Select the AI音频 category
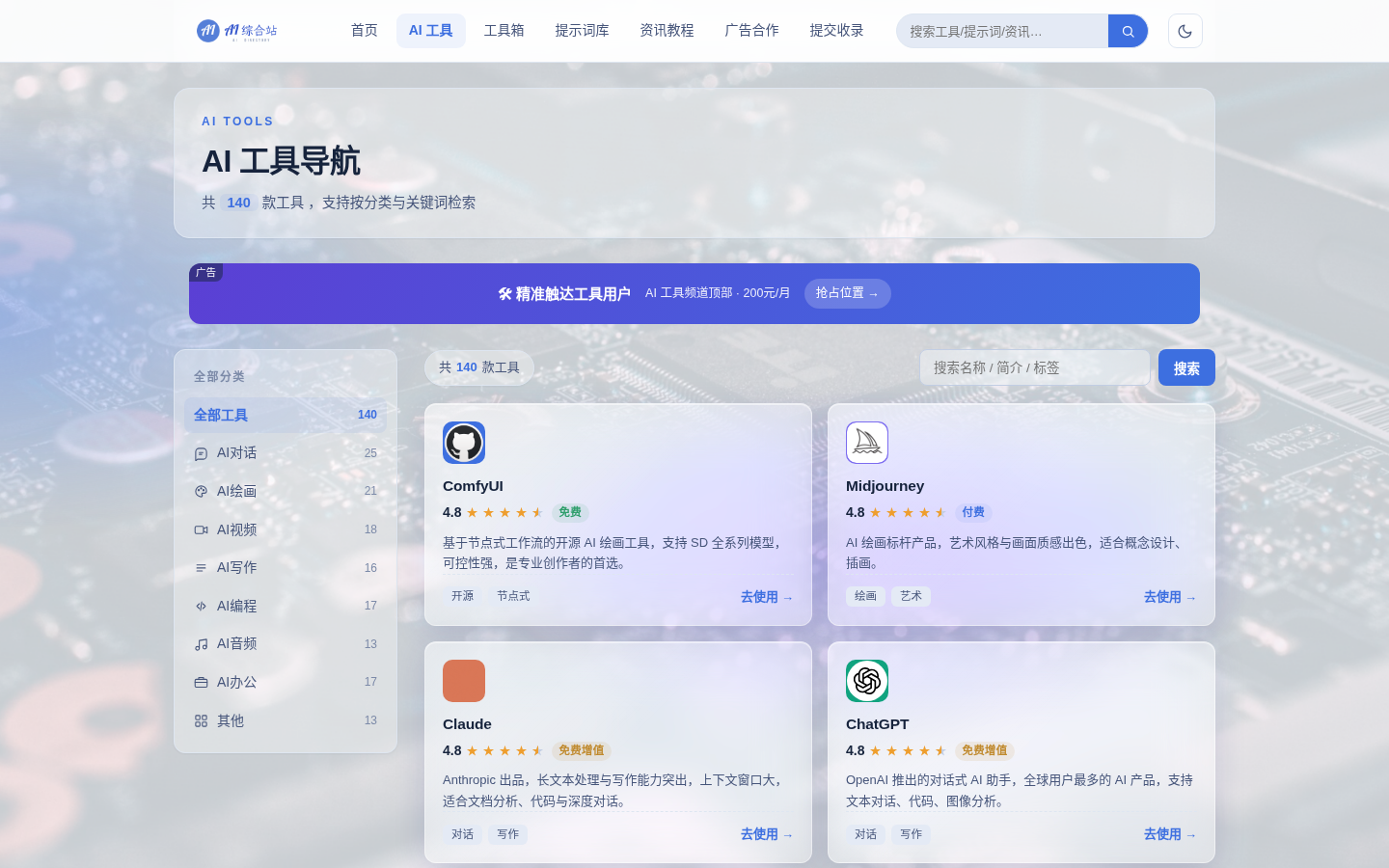 [x=286, y=644]
